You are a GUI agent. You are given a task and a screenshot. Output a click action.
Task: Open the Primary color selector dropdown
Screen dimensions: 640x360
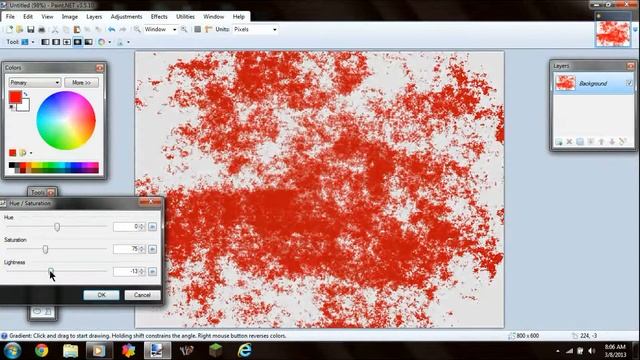pos(35,82)
